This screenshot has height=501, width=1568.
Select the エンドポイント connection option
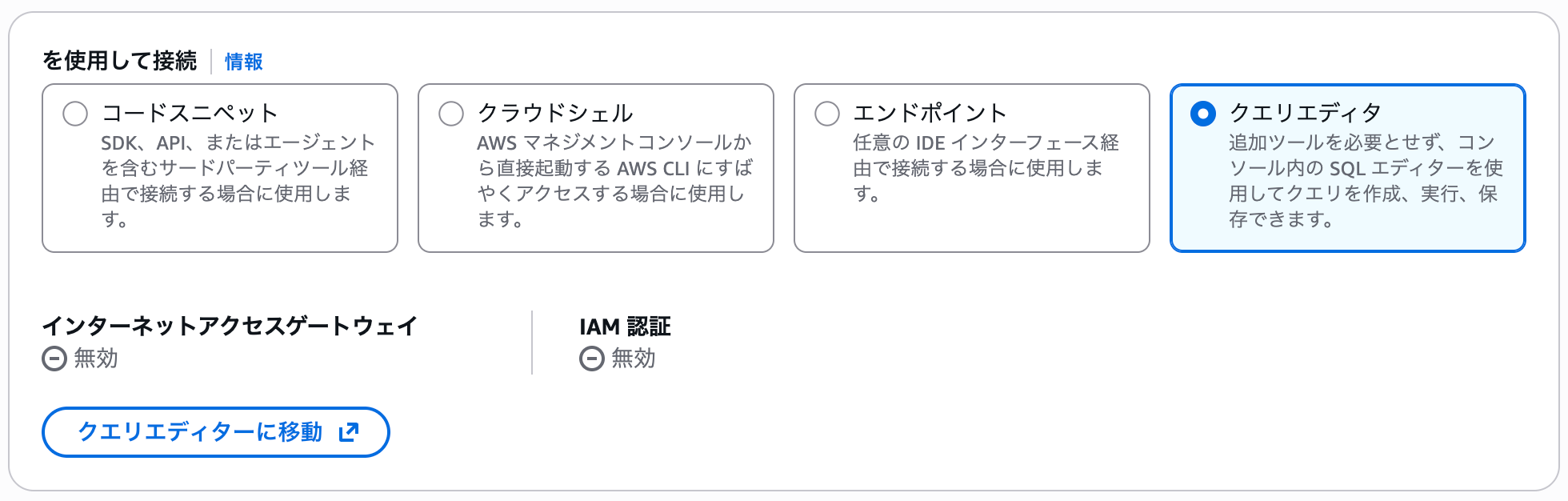click(971, 167)
